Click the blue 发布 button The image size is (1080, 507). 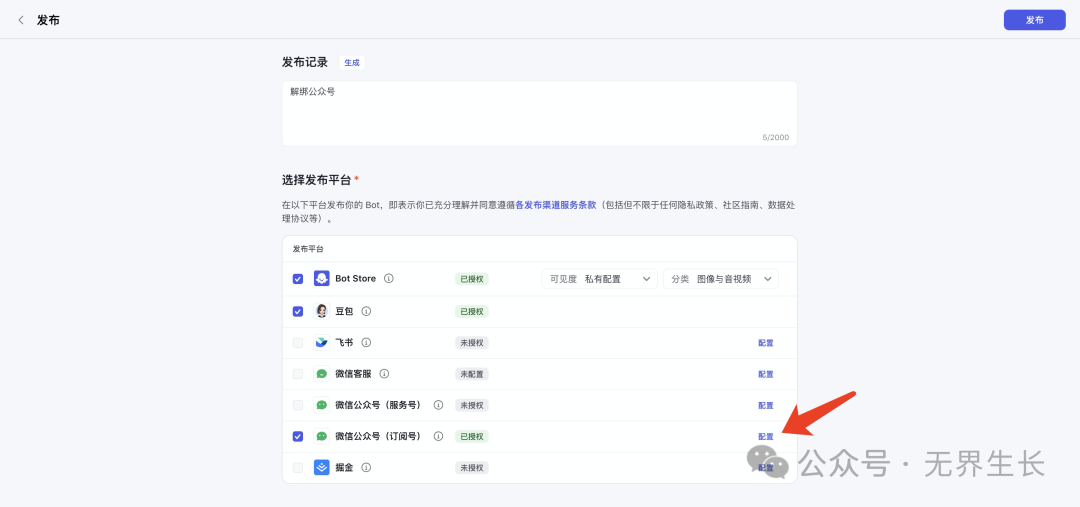(1035, 20)
